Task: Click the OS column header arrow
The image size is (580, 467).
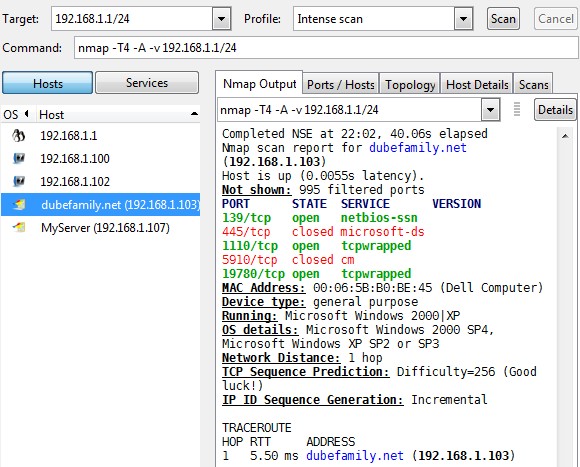Action: pos(27,114)
